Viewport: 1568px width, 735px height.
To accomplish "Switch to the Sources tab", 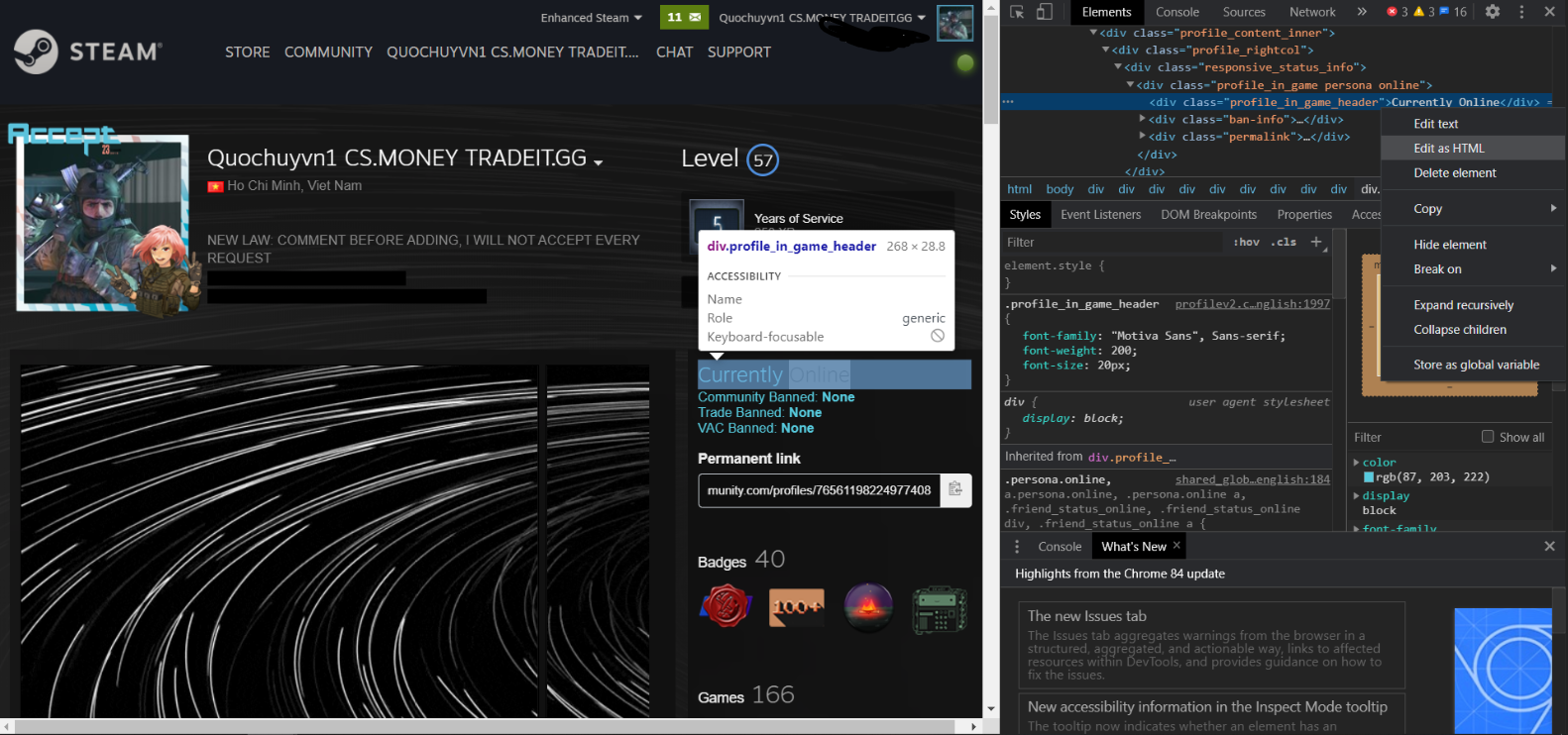I will 1244,12.
